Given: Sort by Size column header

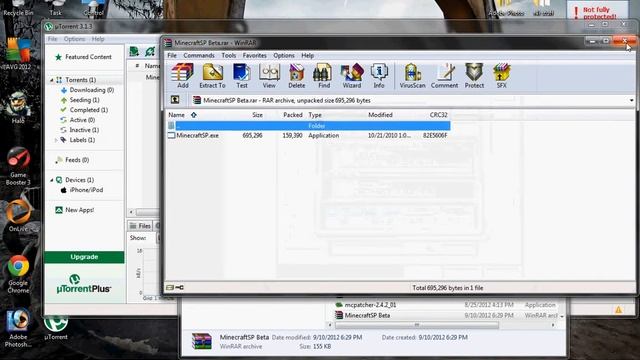Looking at the screenshot, I should [x=257, y=115].
